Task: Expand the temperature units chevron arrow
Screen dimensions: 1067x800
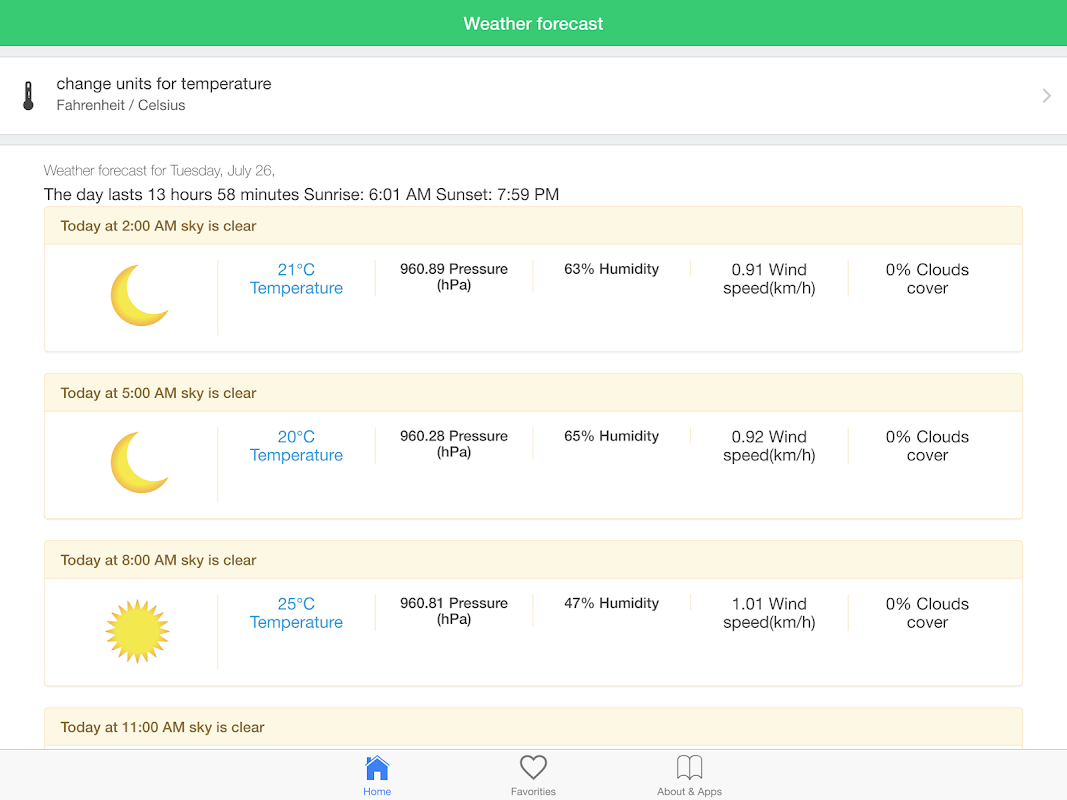Action: pyautogui.click(x=1047, y=95)
